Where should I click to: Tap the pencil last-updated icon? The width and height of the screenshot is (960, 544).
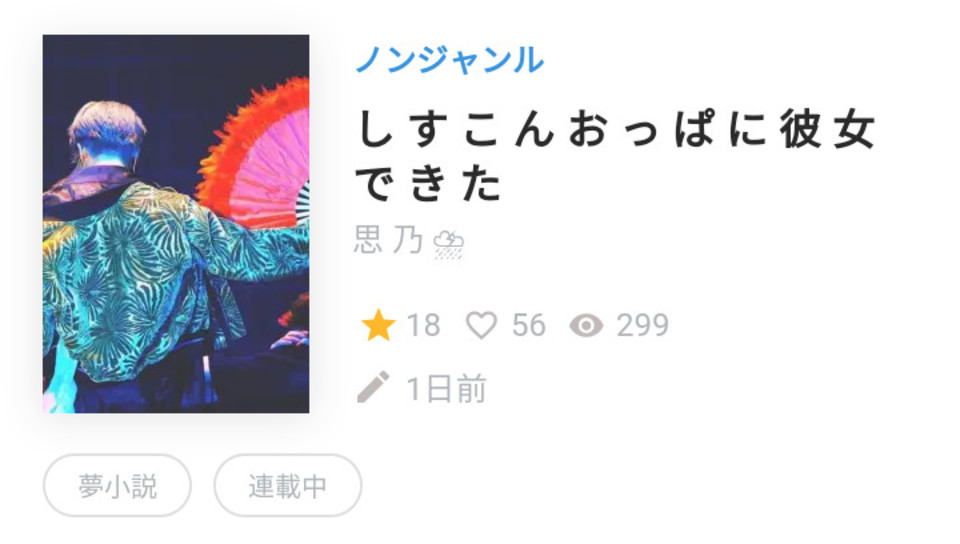click(x=373, y=387)
